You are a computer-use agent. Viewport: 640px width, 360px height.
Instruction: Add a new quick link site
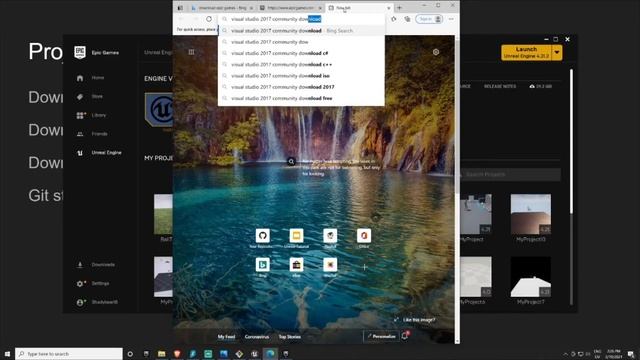coord(364,267)
